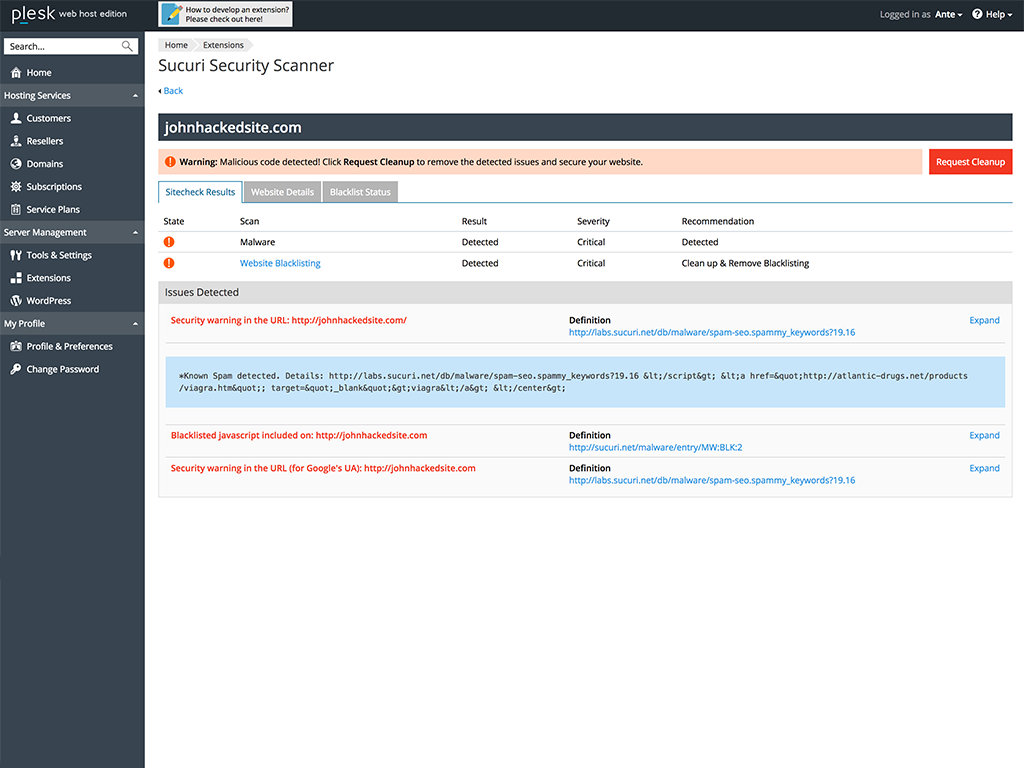
Task: Click the johnhackedsite.com header
Action: click(585, 127)
